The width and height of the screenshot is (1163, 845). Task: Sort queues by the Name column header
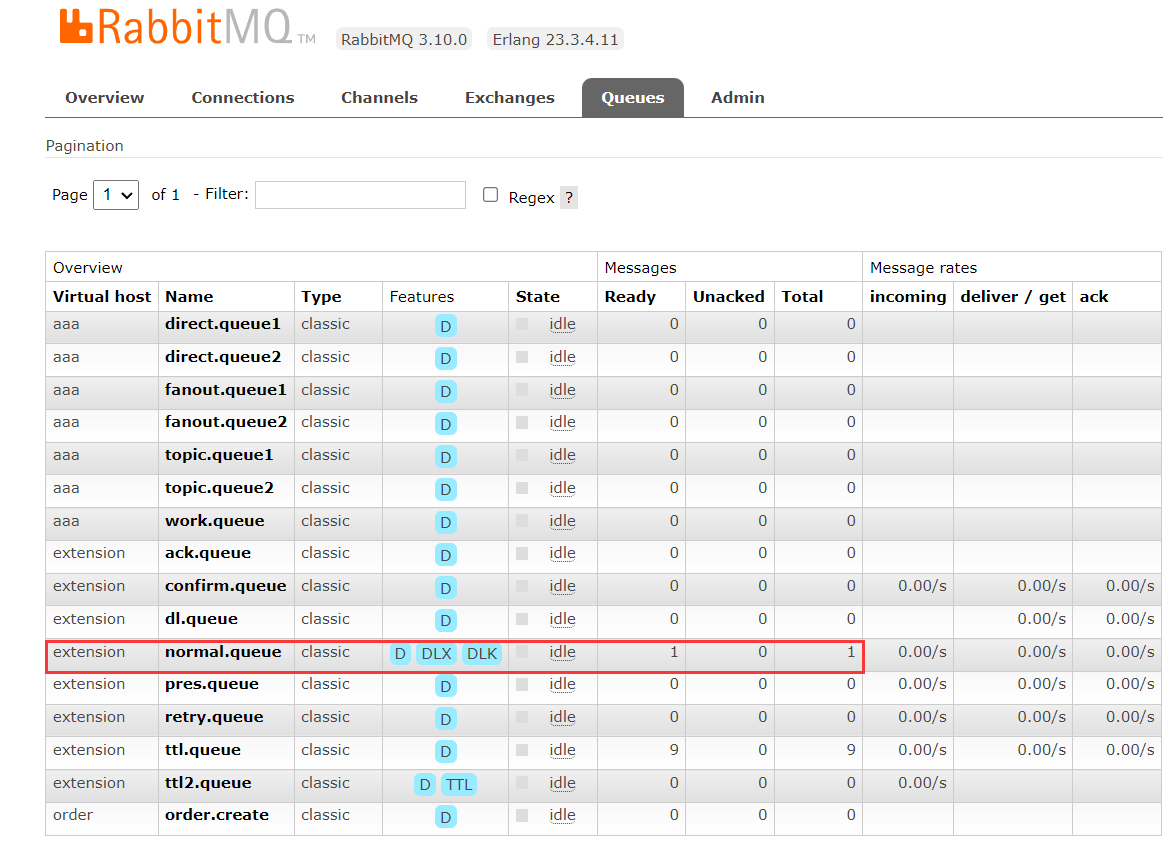pos(189,297)
